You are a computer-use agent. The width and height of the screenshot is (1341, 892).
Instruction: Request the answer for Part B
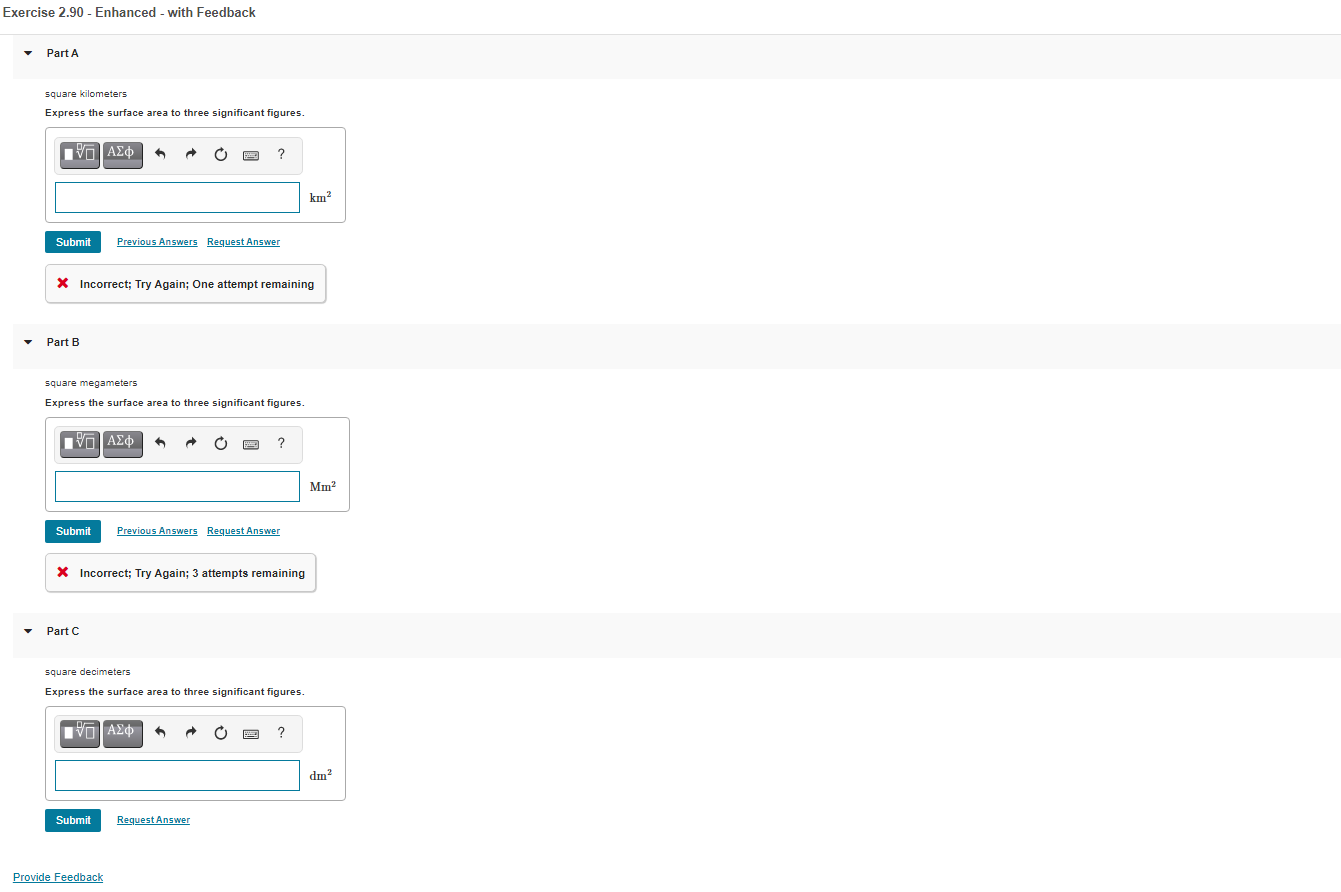[243, 531]
